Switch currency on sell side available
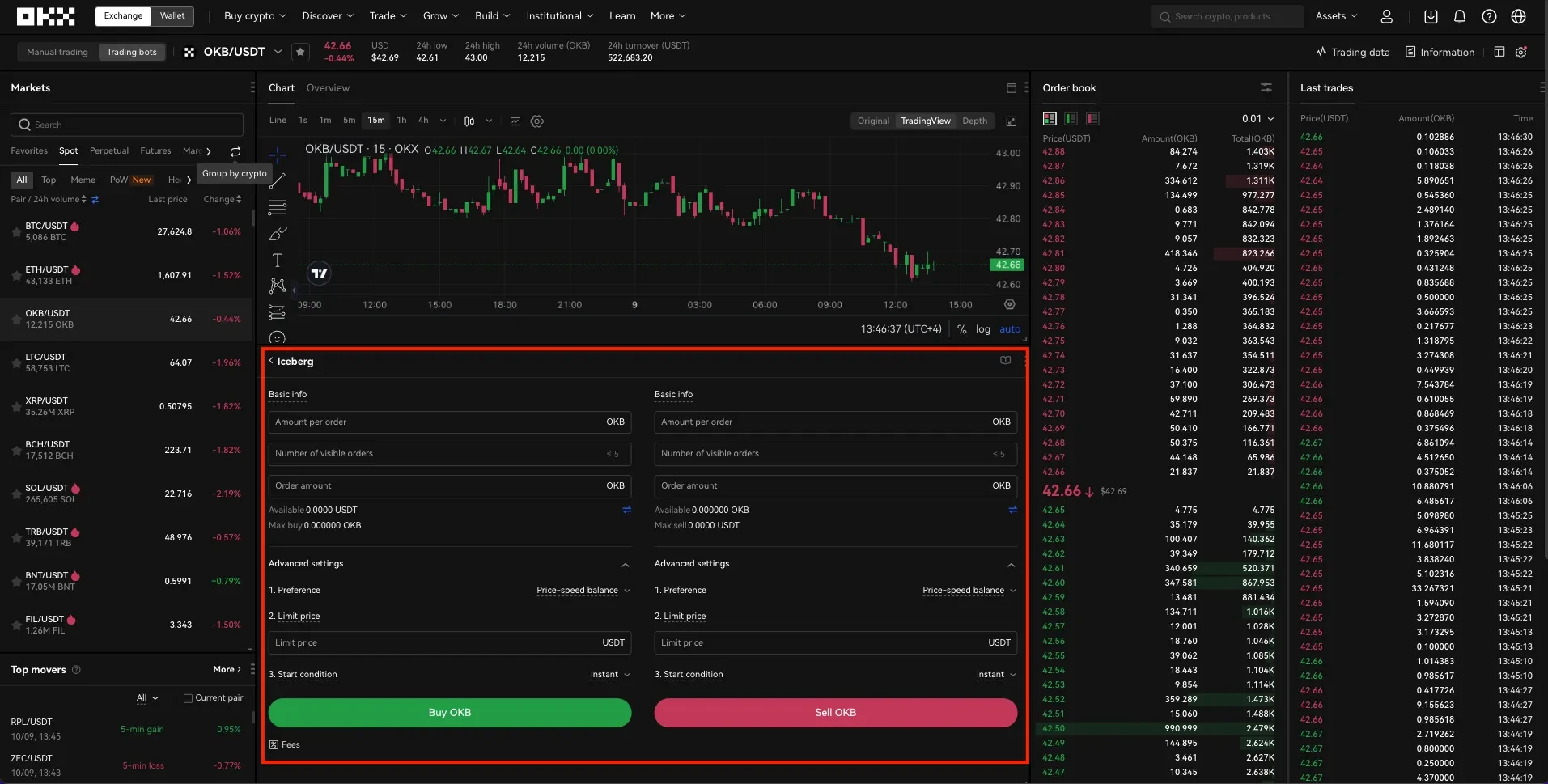Image resolution: width=1548 pixels, height=784 pixels. (1012, 510)
